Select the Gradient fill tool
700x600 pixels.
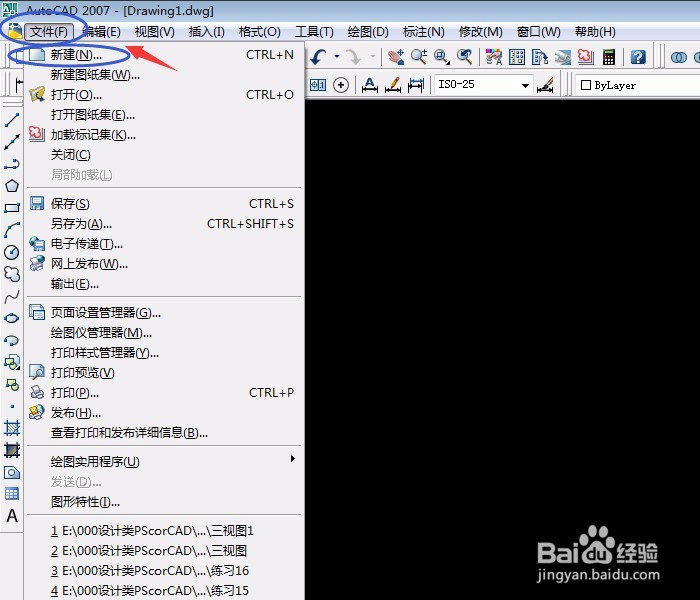(x=12, y=450)
